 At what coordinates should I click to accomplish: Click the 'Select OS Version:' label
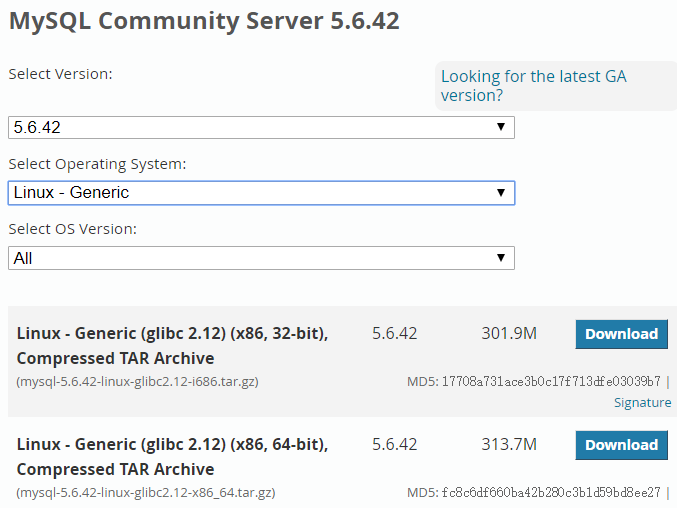(x=73, y=229)
